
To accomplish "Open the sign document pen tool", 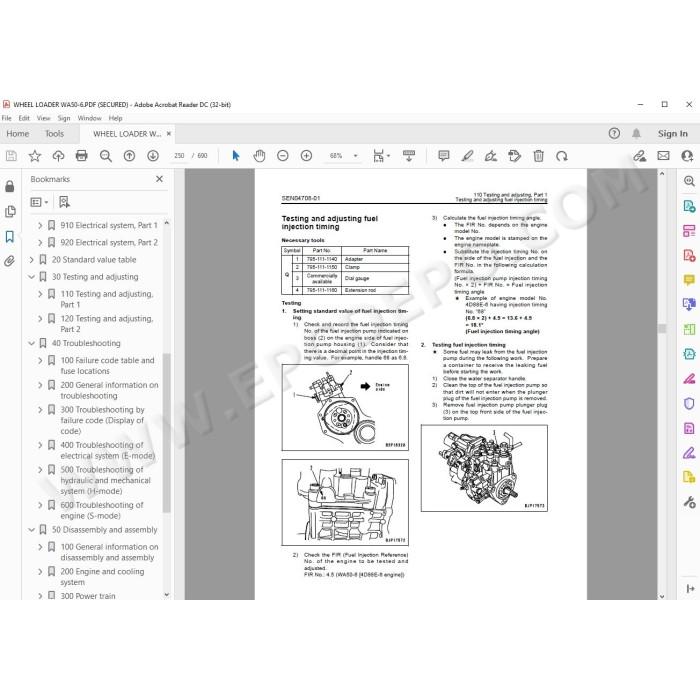I will point(491,156).
